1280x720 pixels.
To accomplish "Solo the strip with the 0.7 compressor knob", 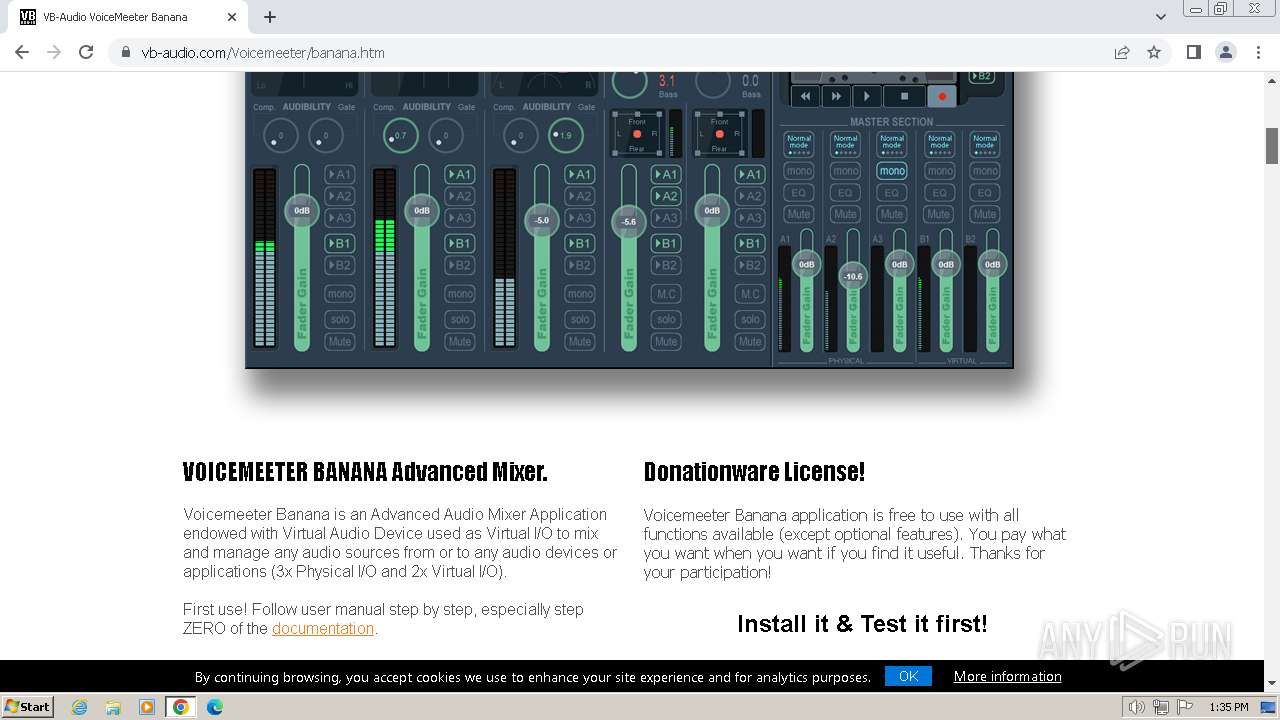I will pyautogui.click(x=460, y=319).
